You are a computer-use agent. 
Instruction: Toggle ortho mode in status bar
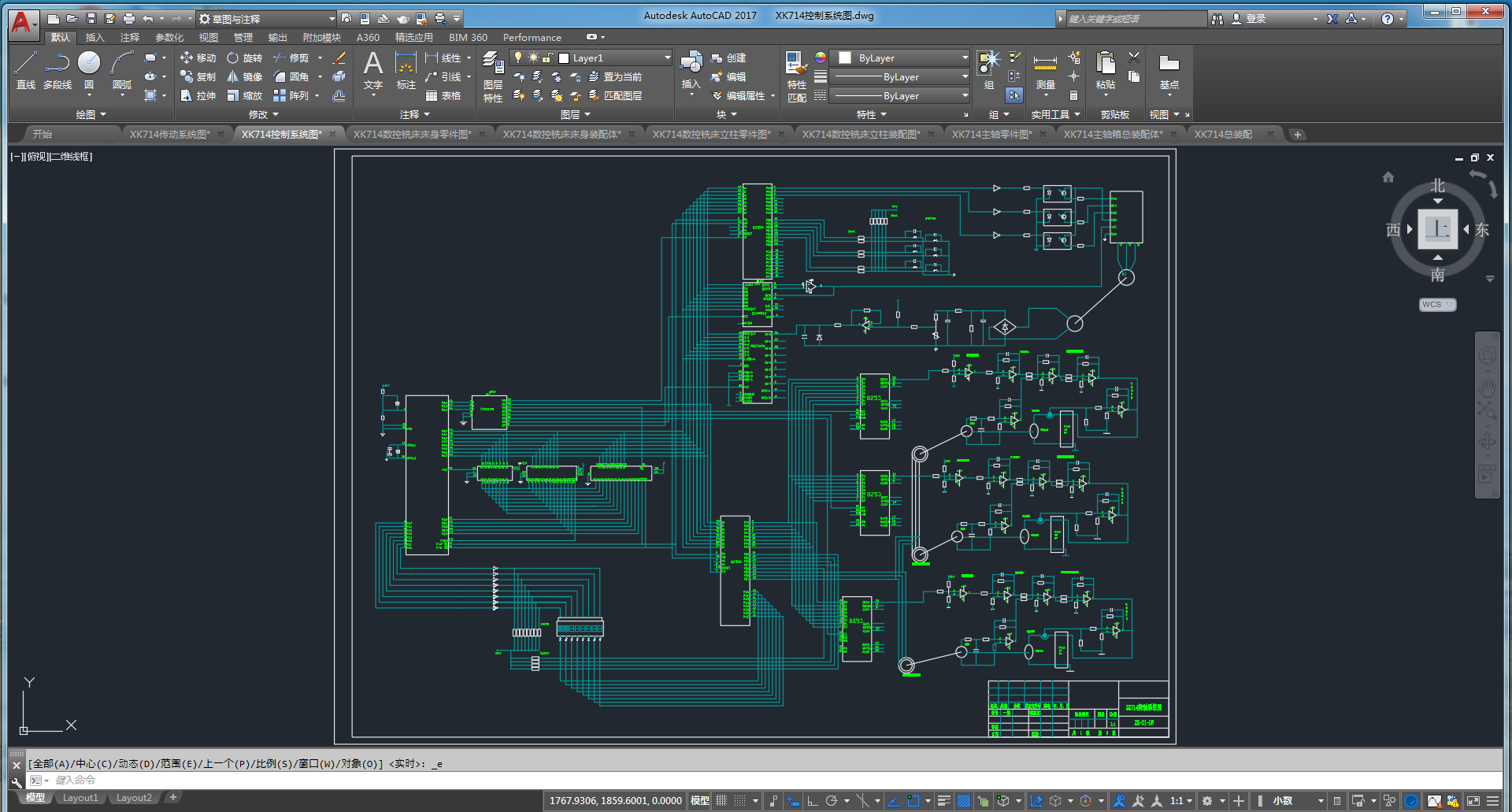coord(812,801)
